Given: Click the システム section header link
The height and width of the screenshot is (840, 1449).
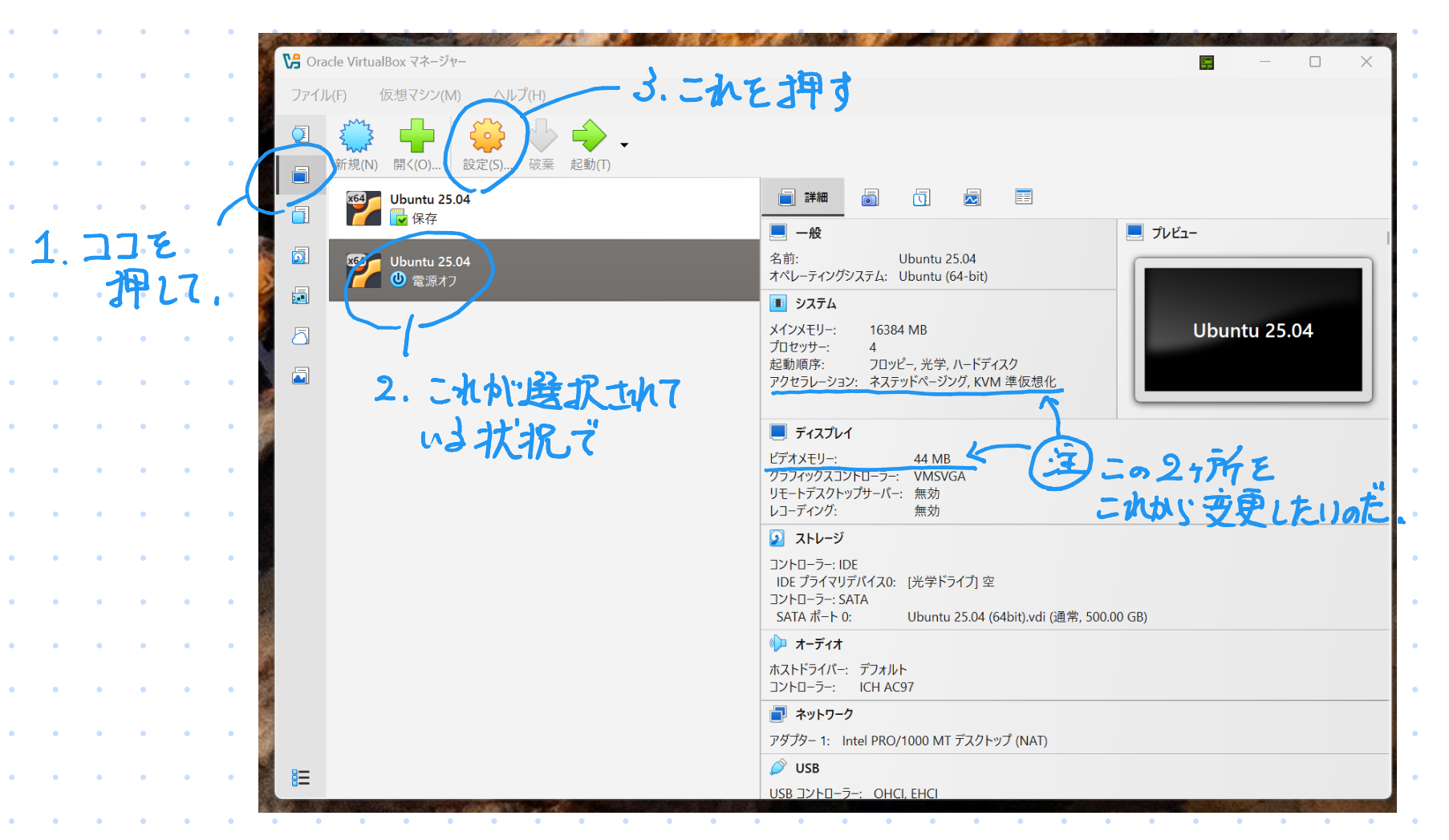Looking at the screenshot, I should (815, 303).
